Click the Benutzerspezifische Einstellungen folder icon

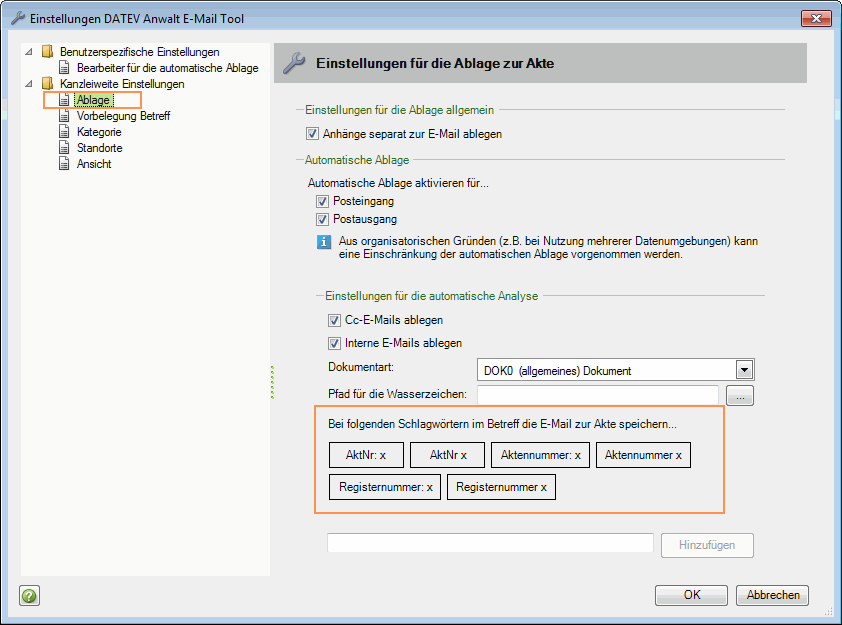click(47, 52)
